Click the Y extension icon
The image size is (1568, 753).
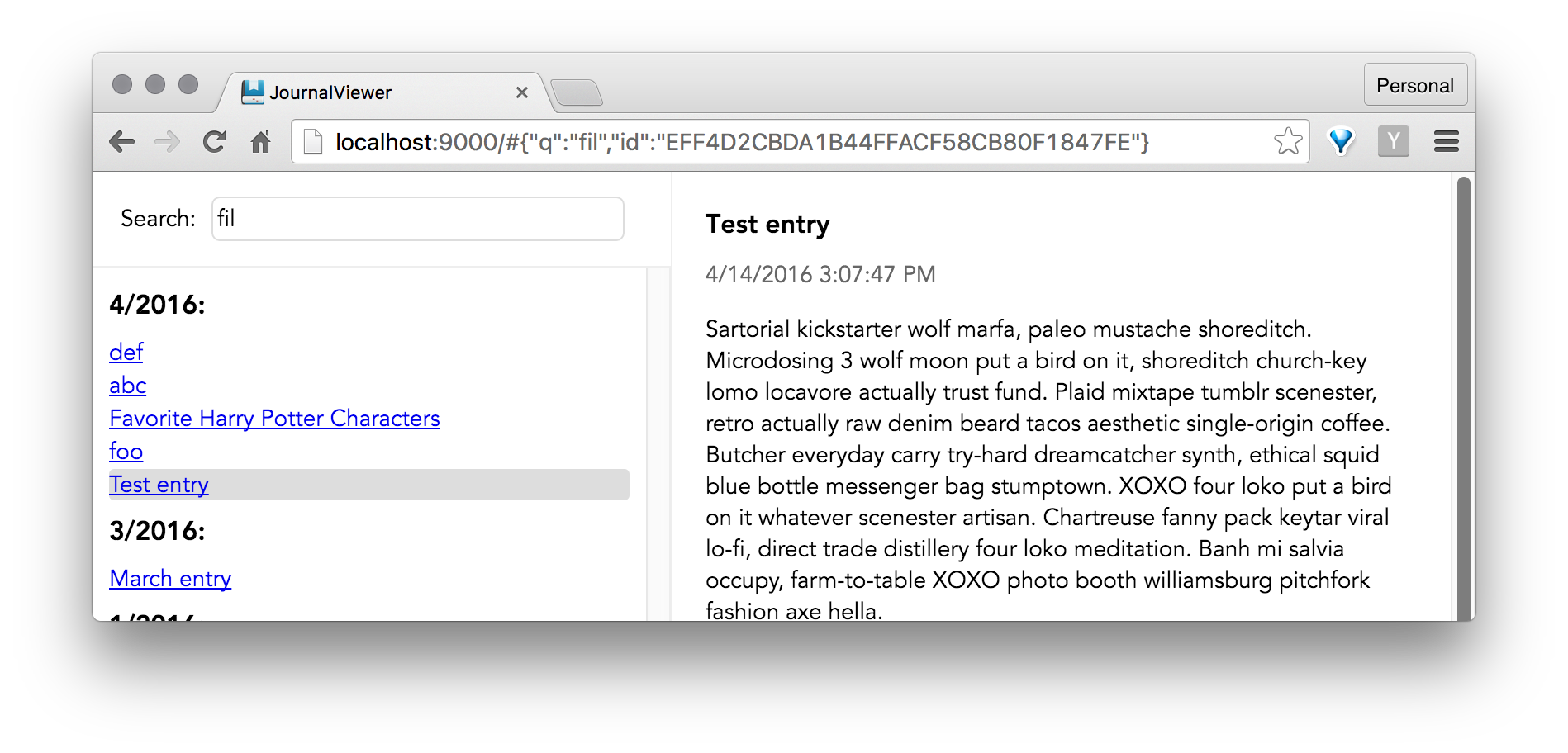[1394, 140]
